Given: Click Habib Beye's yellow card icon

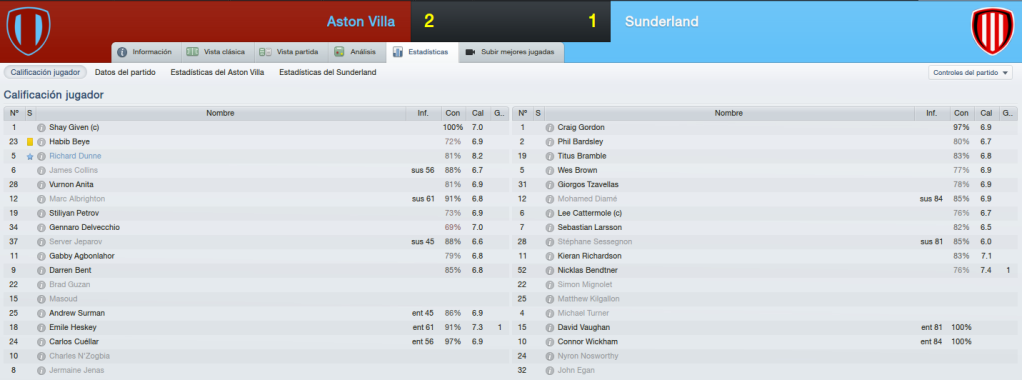Looking at the screenshot, I should coord(29,142).
